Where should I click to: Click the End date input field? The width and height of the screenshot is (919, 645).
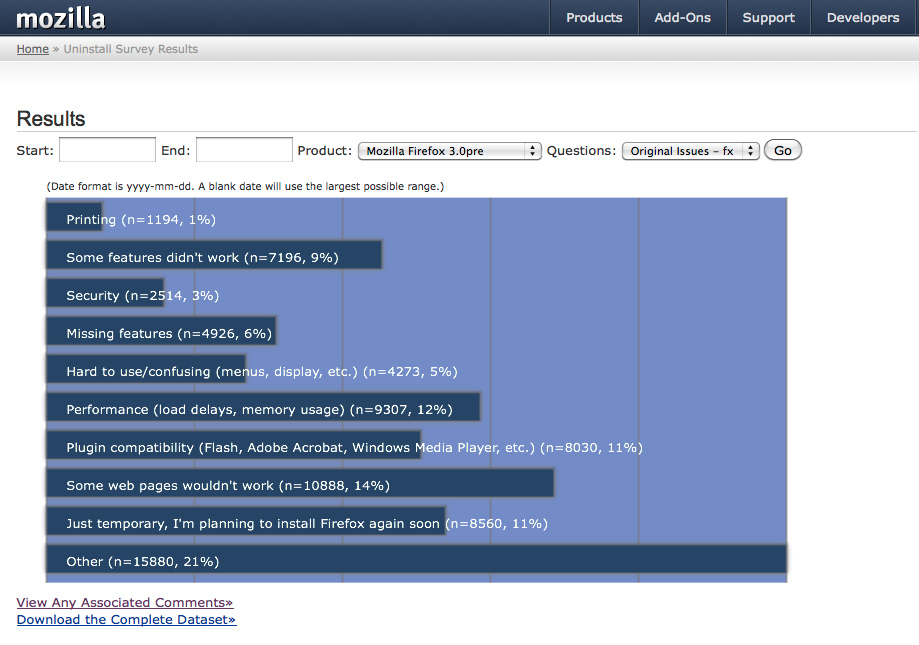click(x=244, y=150)
